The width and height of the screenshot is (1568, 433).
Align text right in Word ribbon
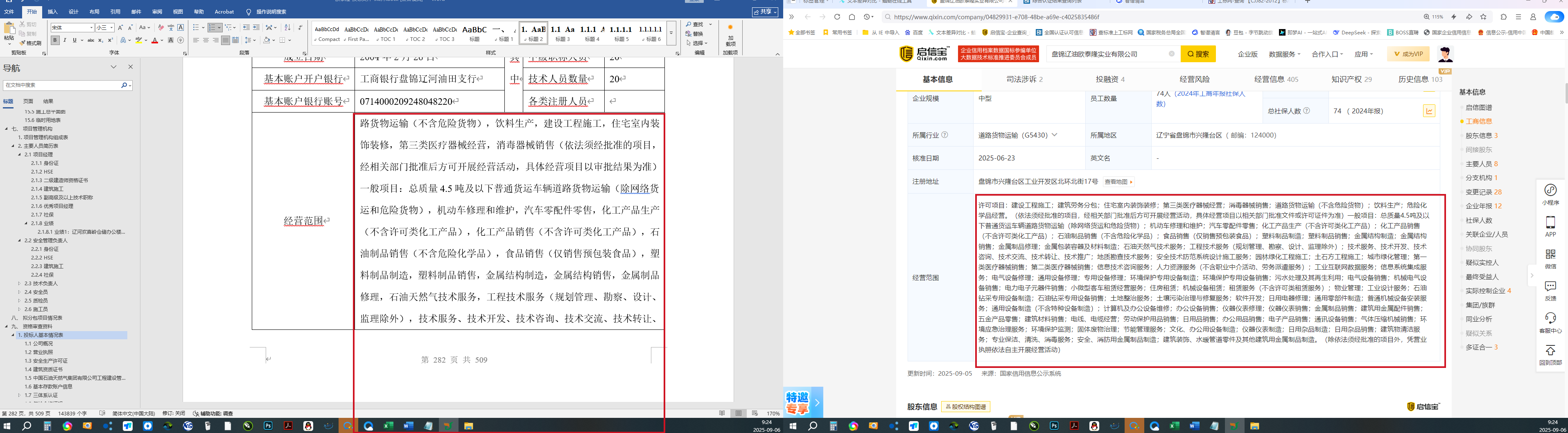click(215, 40)
